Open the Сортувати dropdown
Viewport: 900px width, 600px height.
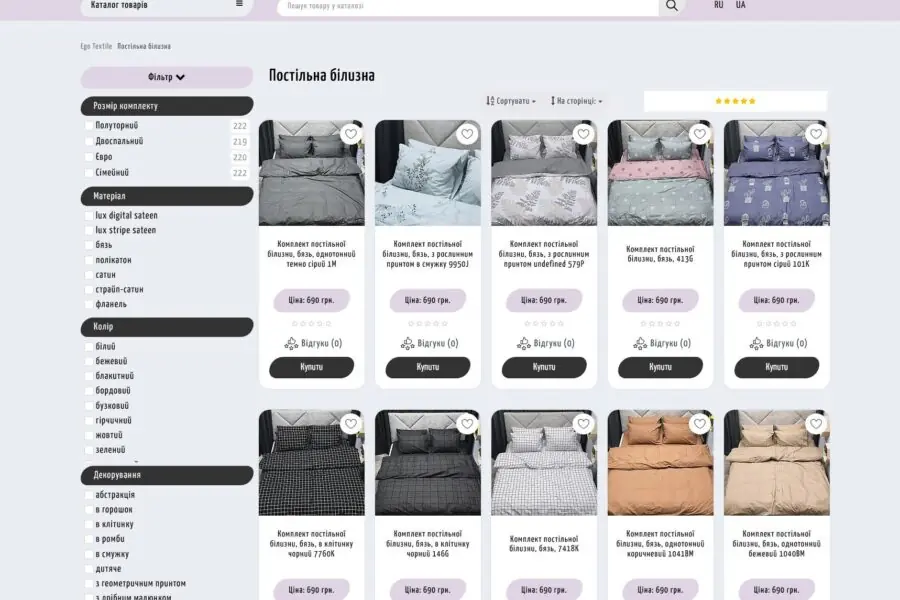(511, 101)
